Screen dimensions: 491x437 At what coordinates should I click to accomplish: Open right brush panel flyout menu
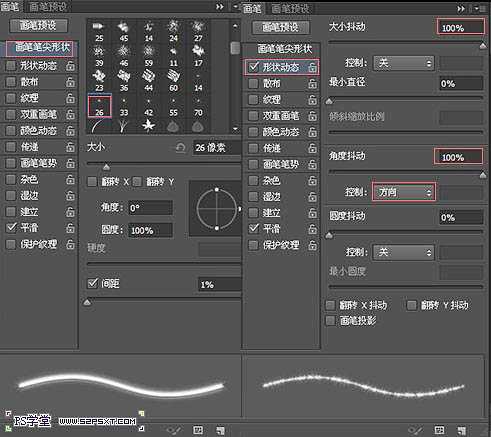coord(479,9)
